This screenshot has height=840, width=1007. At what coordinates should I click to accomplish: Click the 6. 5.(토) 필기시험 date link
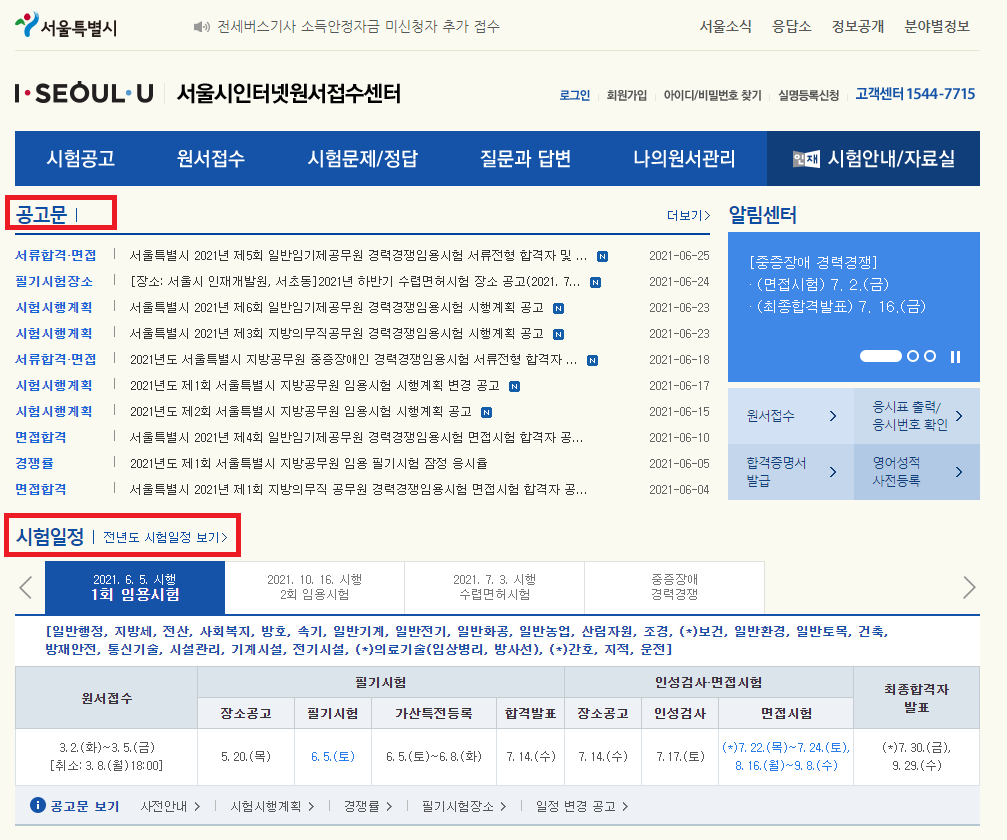pos(333,757)
